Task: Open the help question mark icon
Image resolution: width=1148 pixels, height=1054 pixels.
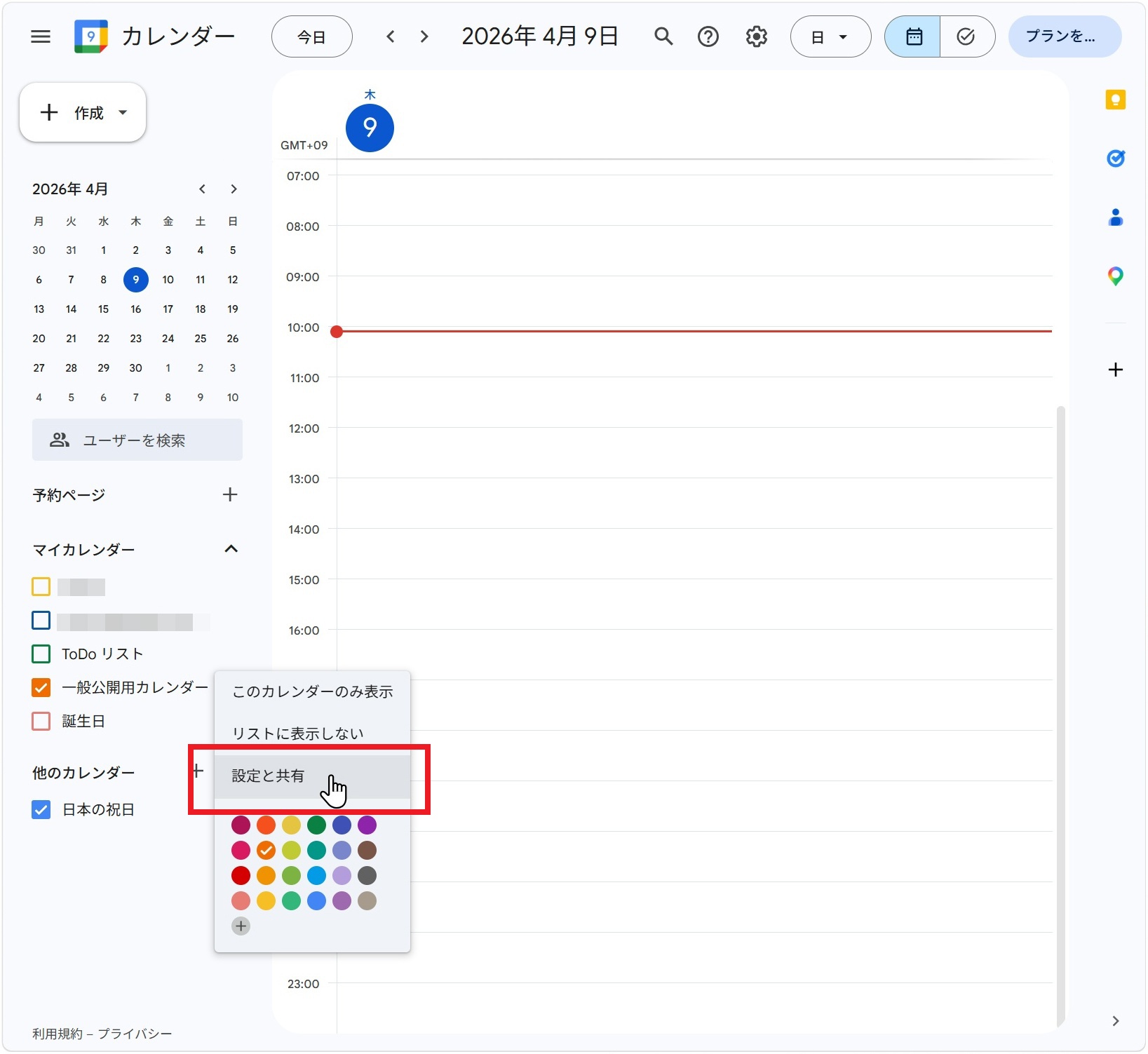Action: [708, 36]
